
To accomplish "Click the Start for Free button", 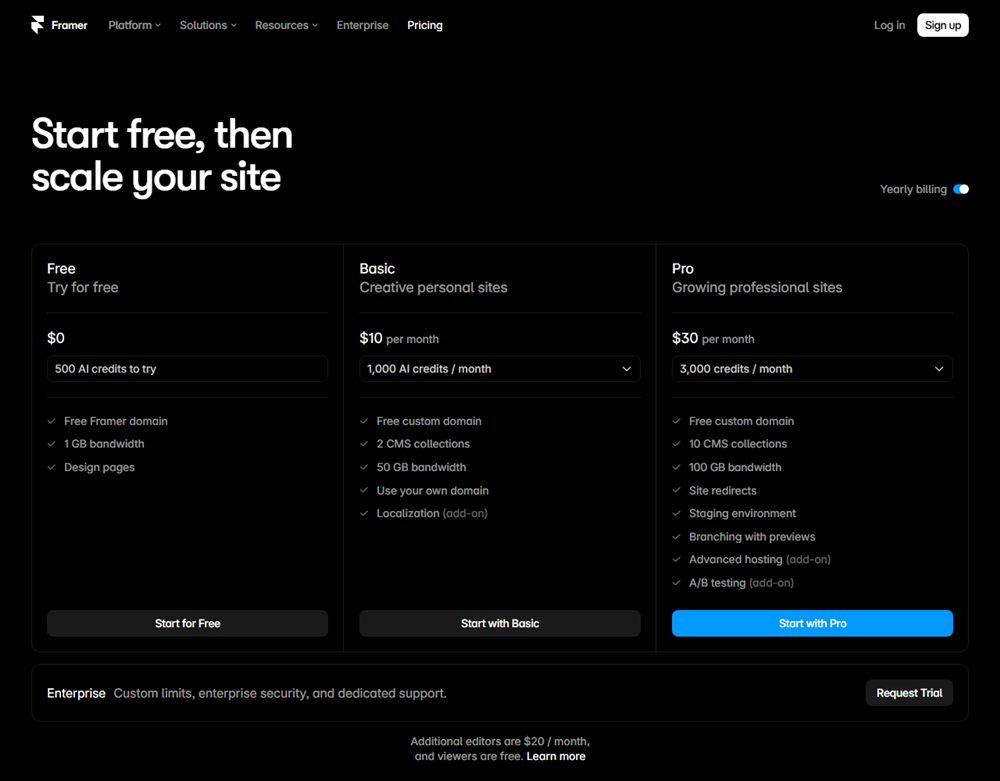I will tap(188, 624).
